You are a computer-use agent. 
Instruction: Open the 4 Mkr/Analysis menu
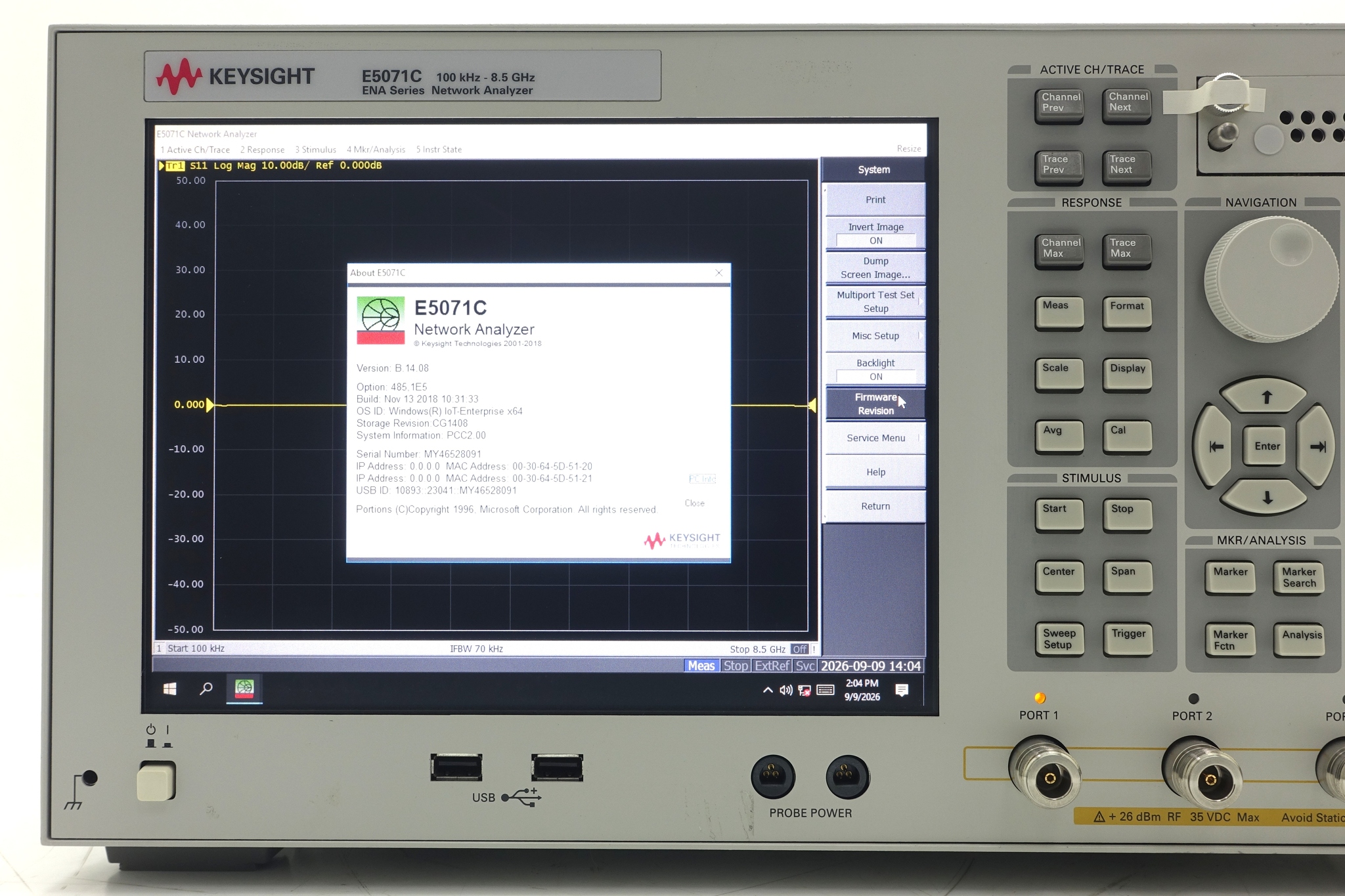[376, 150]
